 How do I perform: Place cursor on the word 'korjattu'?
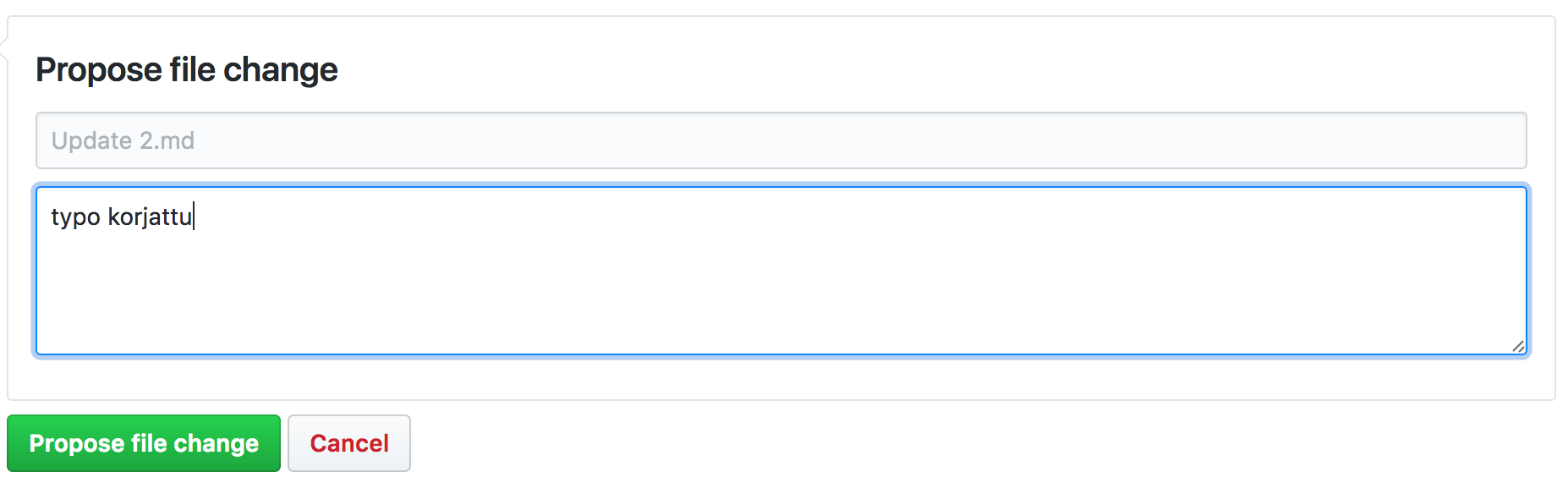pyautogui.click(x=150, y=217)
